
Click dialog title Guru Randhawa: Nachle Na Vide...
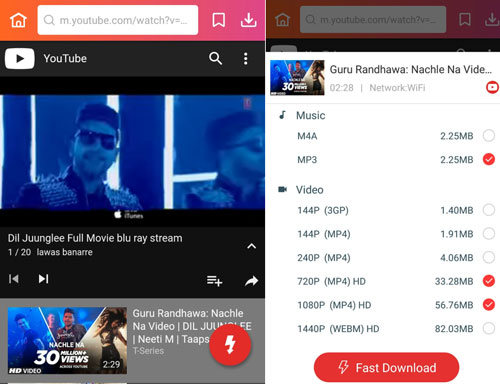point(411,69)
